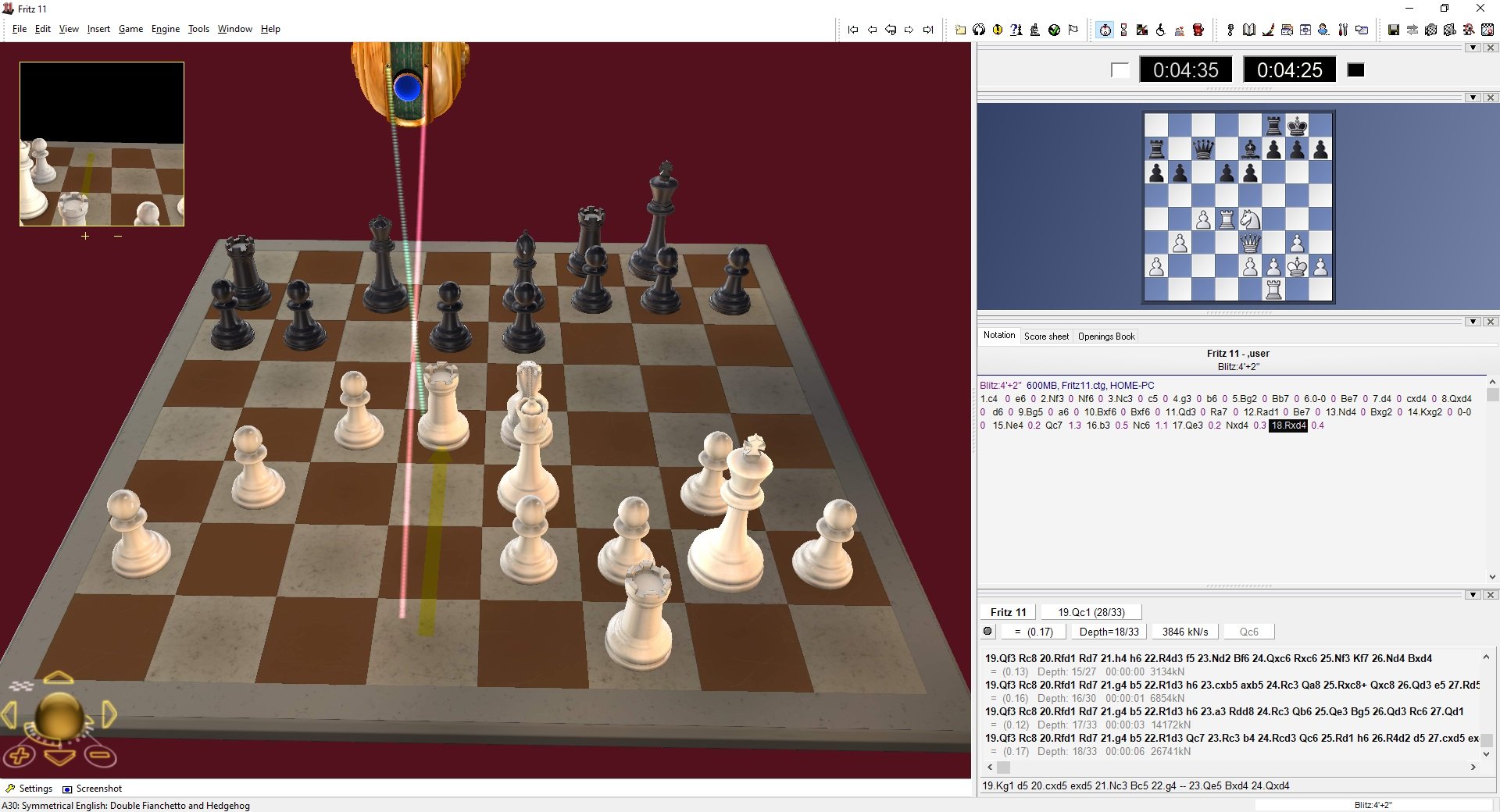This screenshot has width=1500, height=812.
Task: Open the Tools menu
Action: coord(198,29)
